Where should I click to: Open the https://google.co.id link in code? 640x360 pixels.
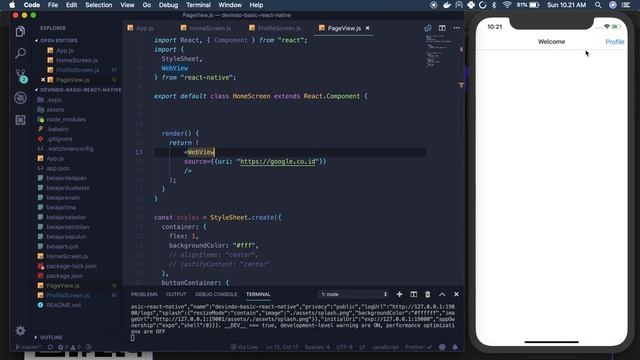[x=278, y=162]
